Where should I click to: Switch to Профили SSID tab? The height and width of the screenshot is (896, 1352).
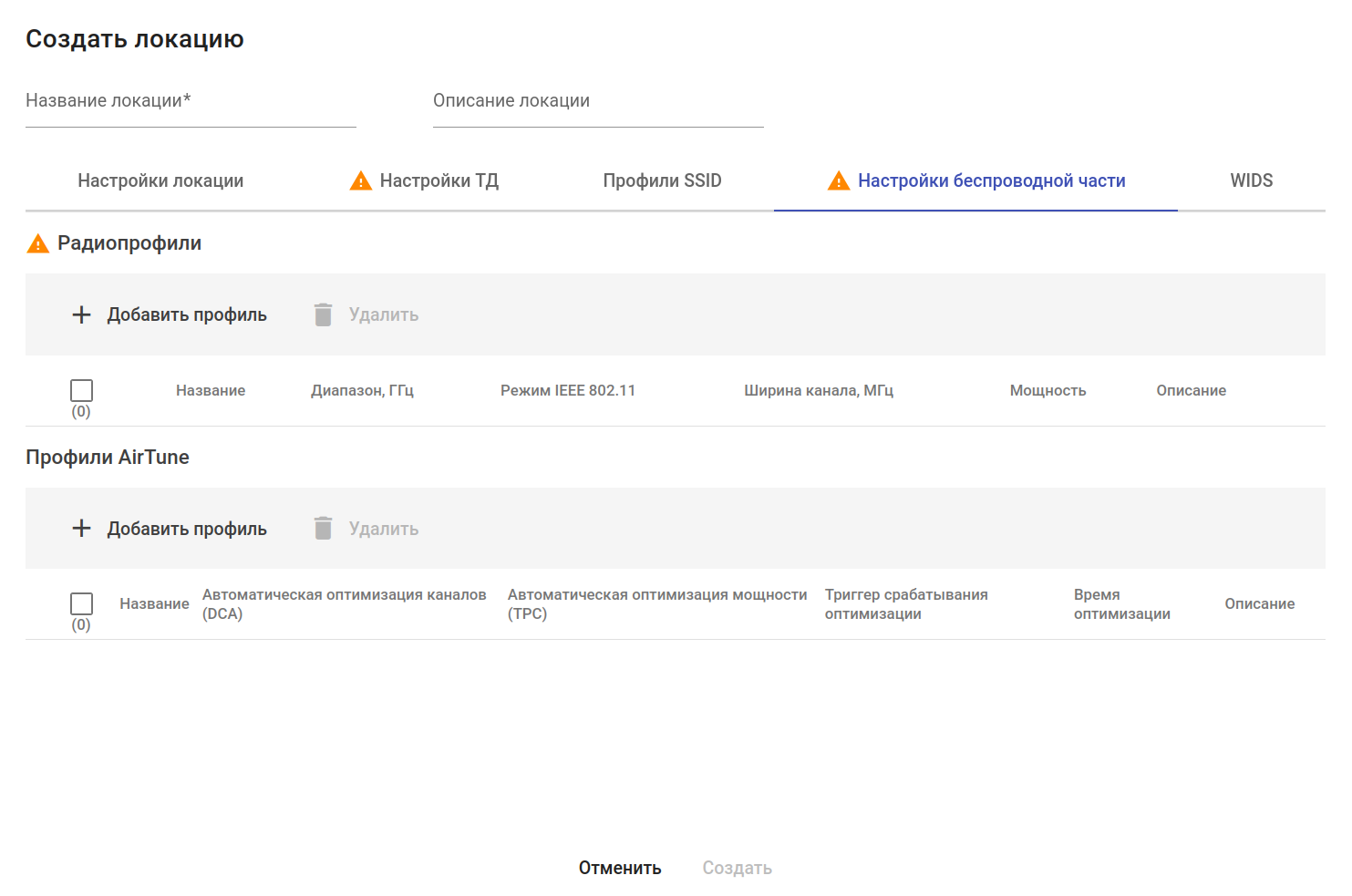[x=662, y=180]
